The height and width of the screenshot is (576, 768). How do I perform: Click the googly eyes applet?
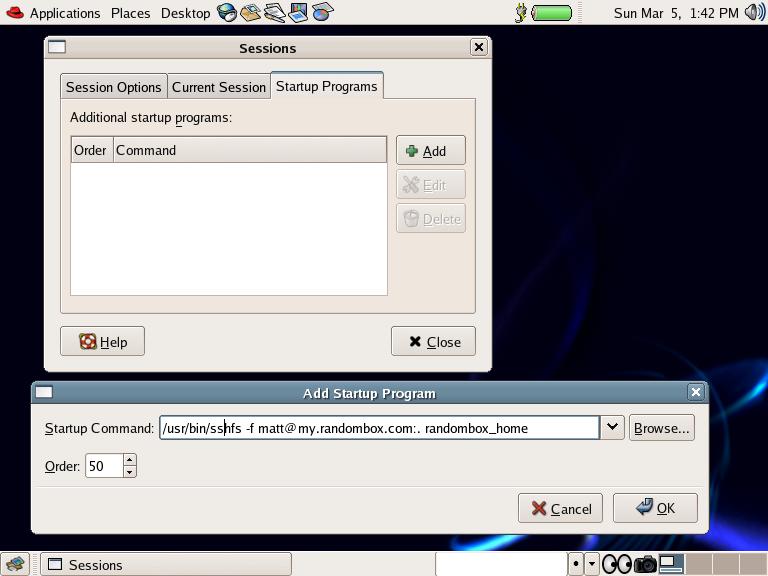(617, 565)
